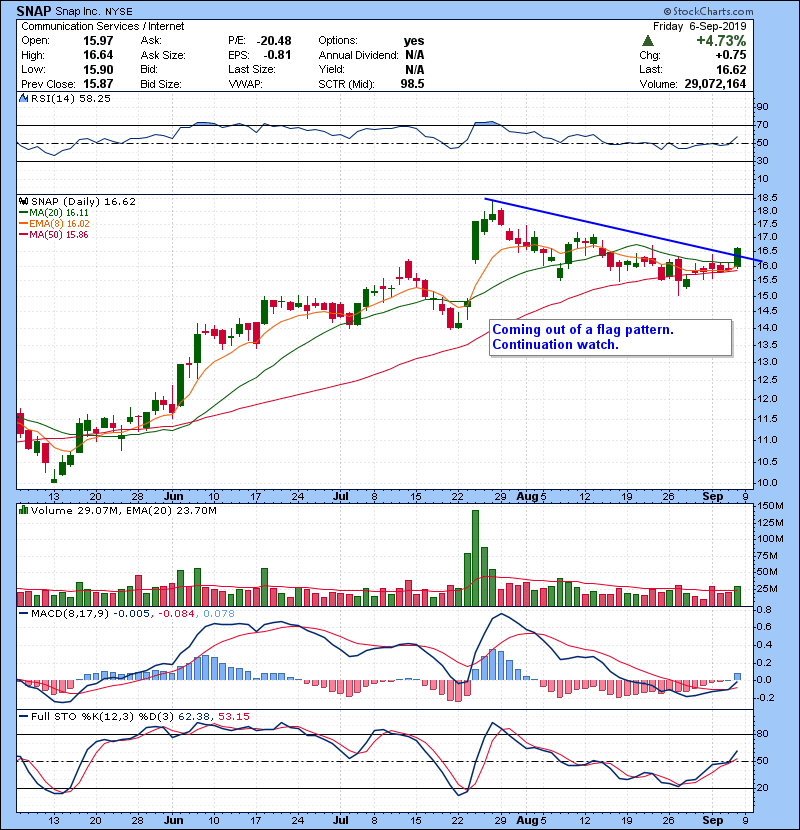Click the percent change +4.73%

721,41
